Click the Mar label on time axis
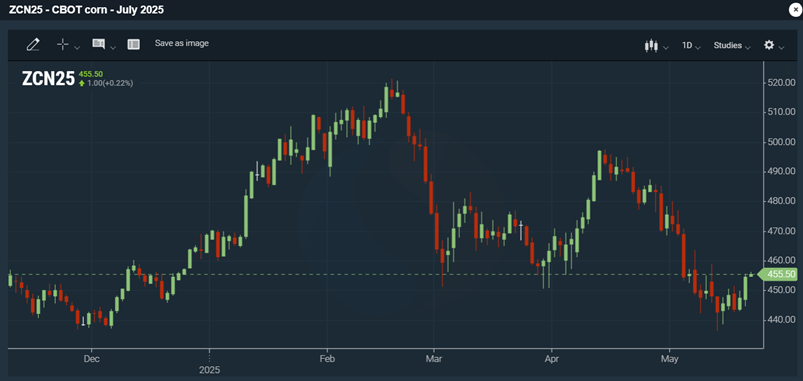Image resolution: width=803 pixels, height=381 pixels. coord(434,359)
